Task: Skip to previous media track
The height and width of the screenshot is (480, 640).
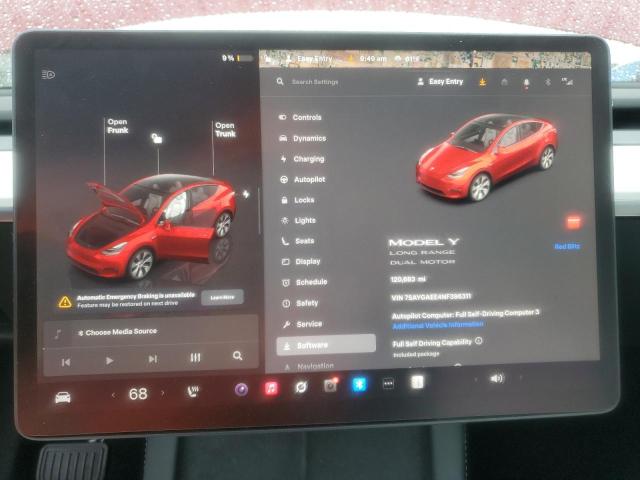Action: pos(66,362)
